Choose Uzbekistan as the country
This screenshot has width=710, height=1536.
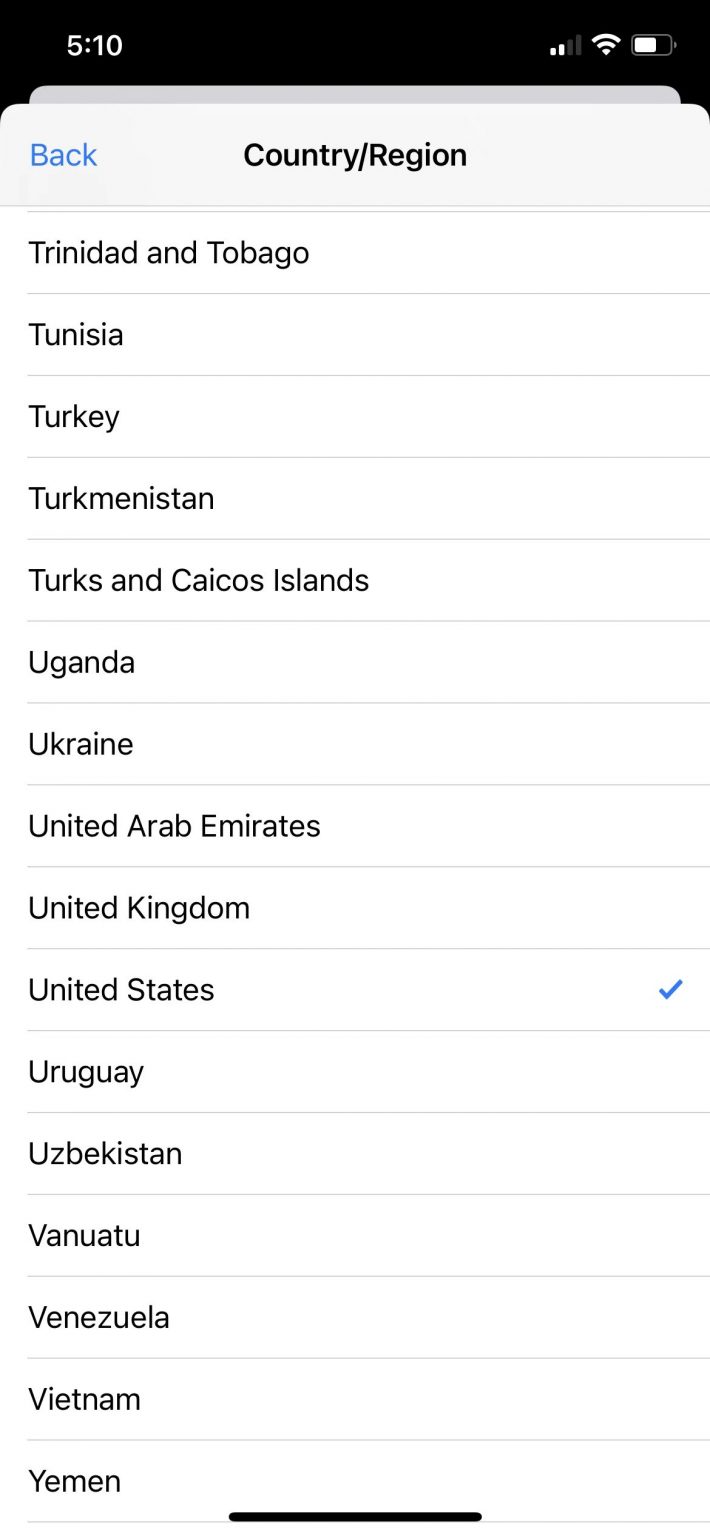[x=104, y=1153]
